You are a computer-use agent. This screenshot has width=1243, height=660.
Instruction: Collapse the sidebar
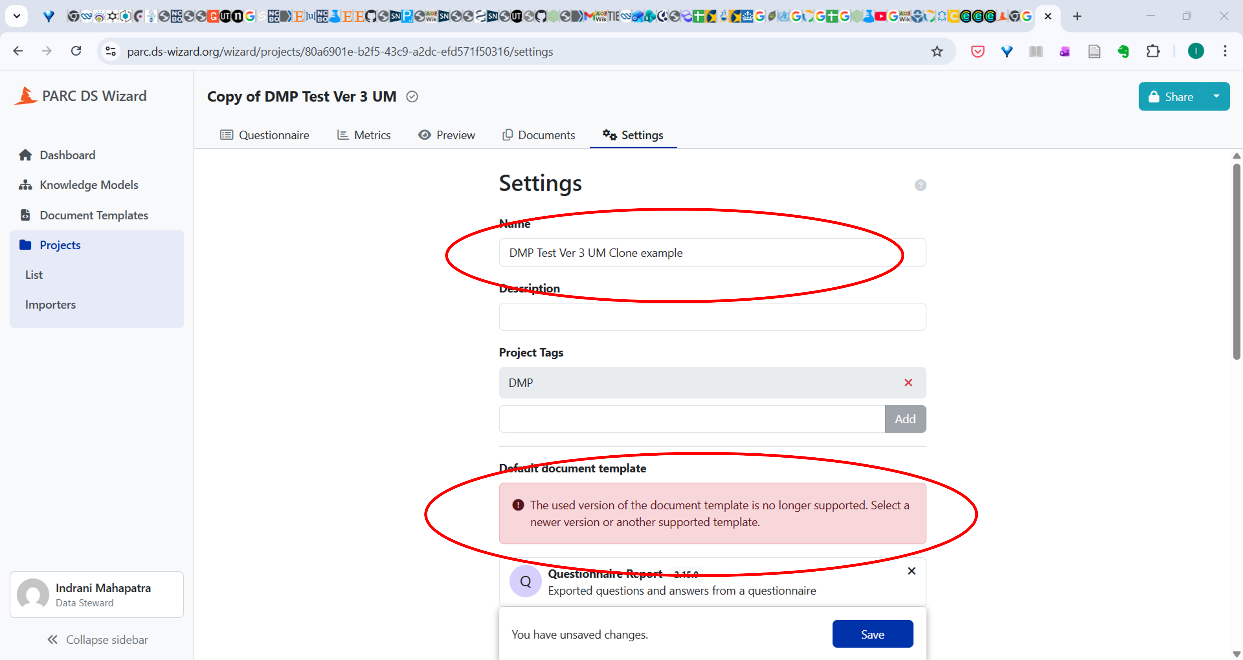[x=97, y=640]
